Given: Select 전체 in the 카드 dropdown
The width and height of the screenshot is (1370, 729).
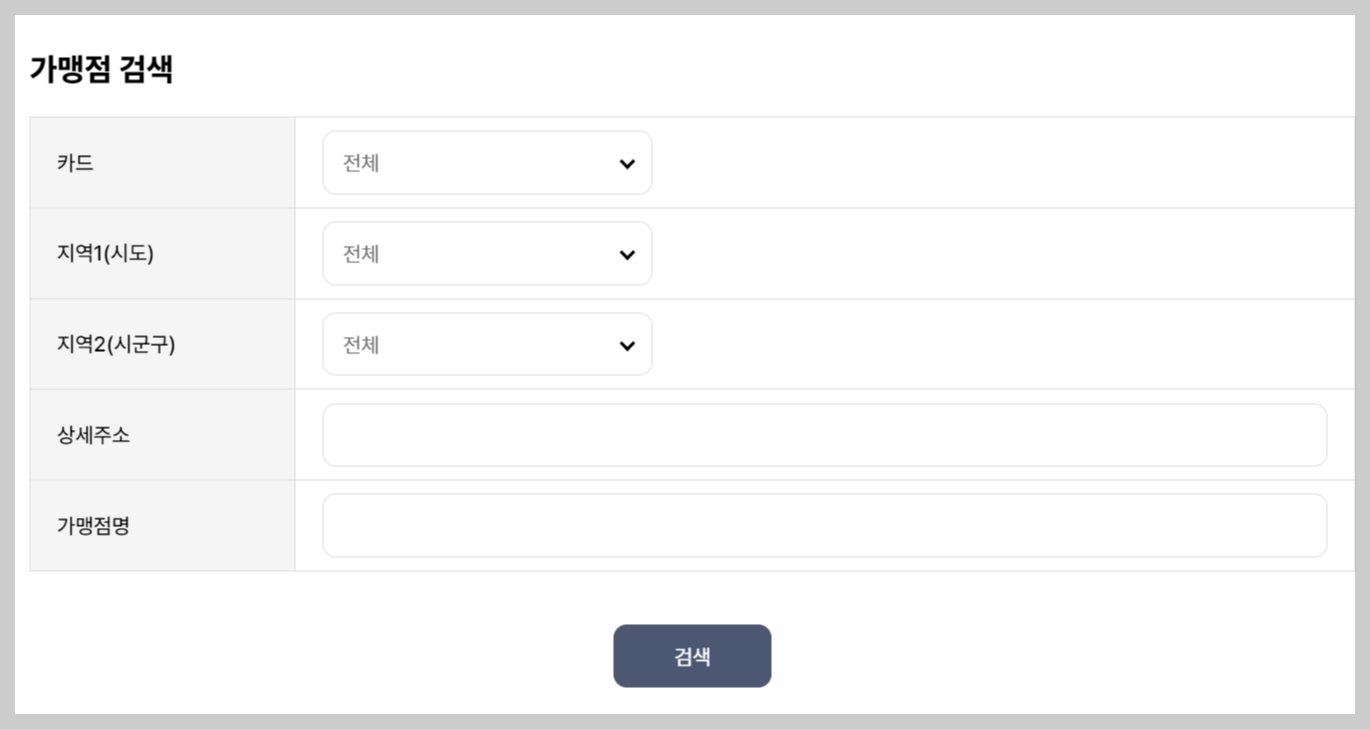Looking at the screenshot, I should (360, 162).
